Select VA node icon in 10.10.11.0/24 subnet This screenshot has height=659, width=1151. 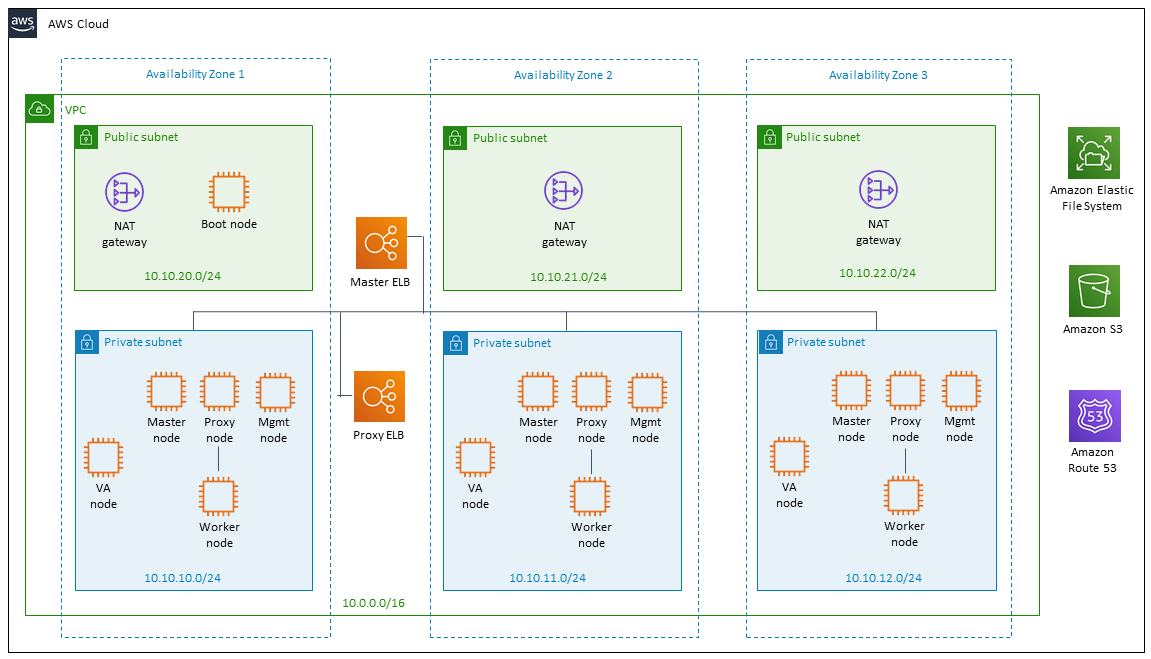475,457
